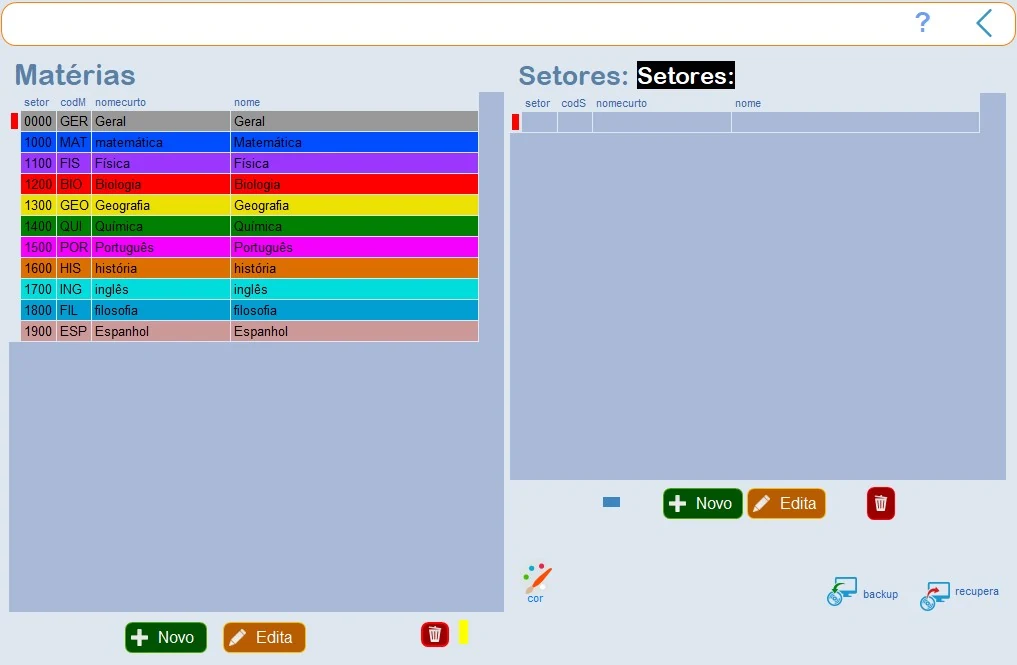The image size is (1017, 665).
Task: Select the Física row
Action: [x=250, y=163]
